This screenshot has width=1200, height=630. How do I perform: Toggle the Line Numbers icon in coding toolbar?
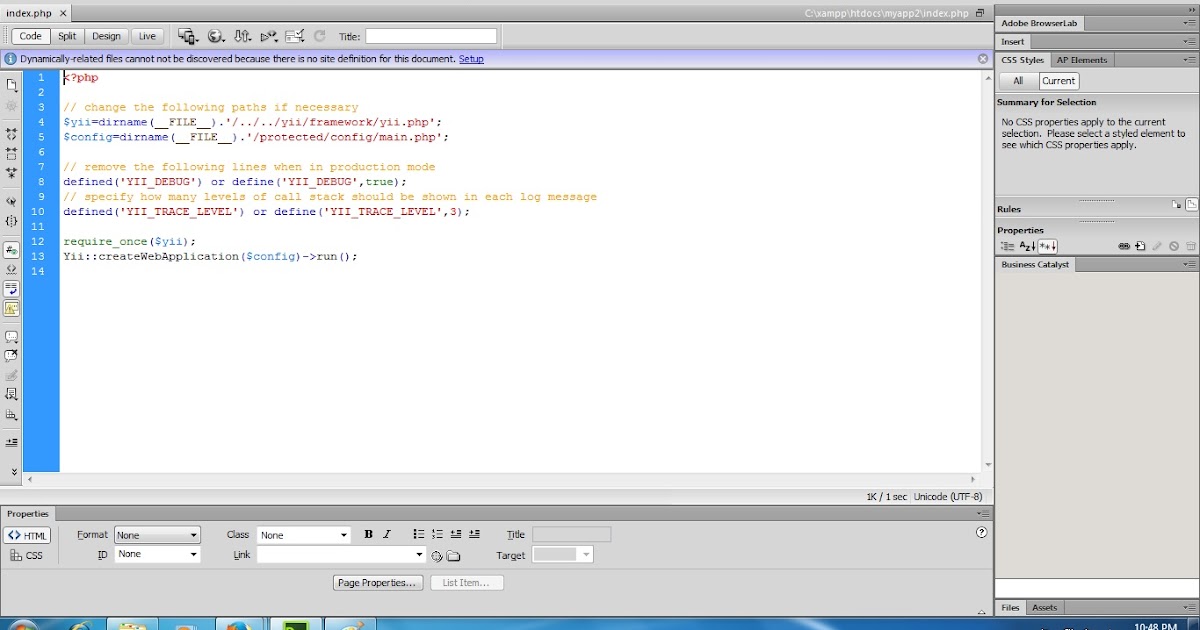12,249
